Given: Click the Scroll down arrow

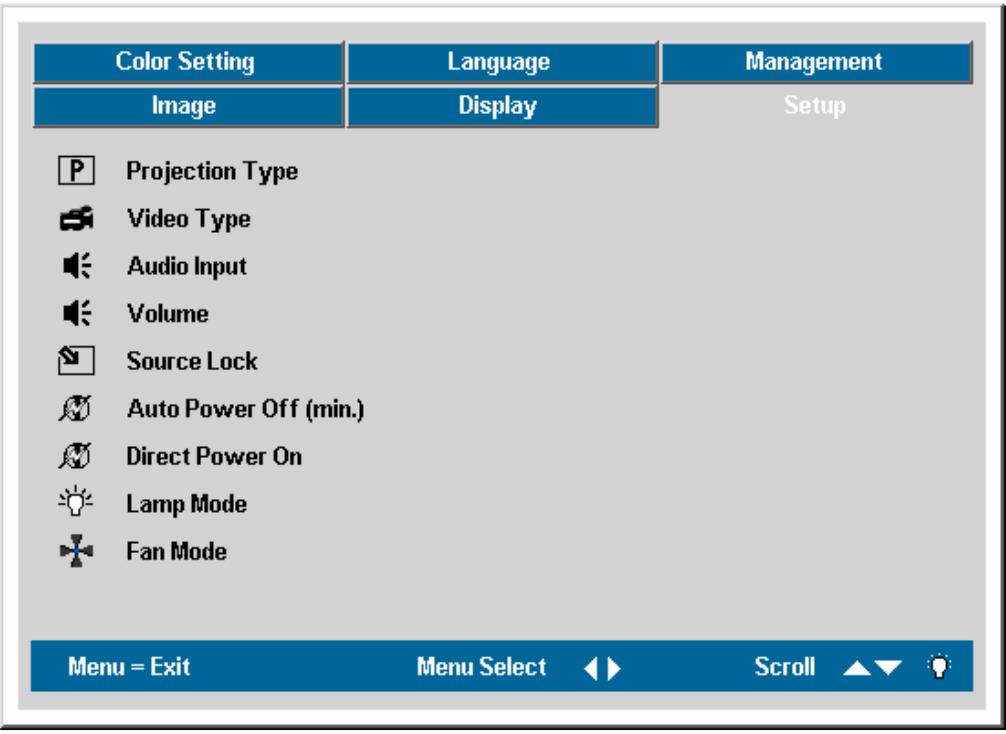Looking at the screenshot, I should (888, 669).
